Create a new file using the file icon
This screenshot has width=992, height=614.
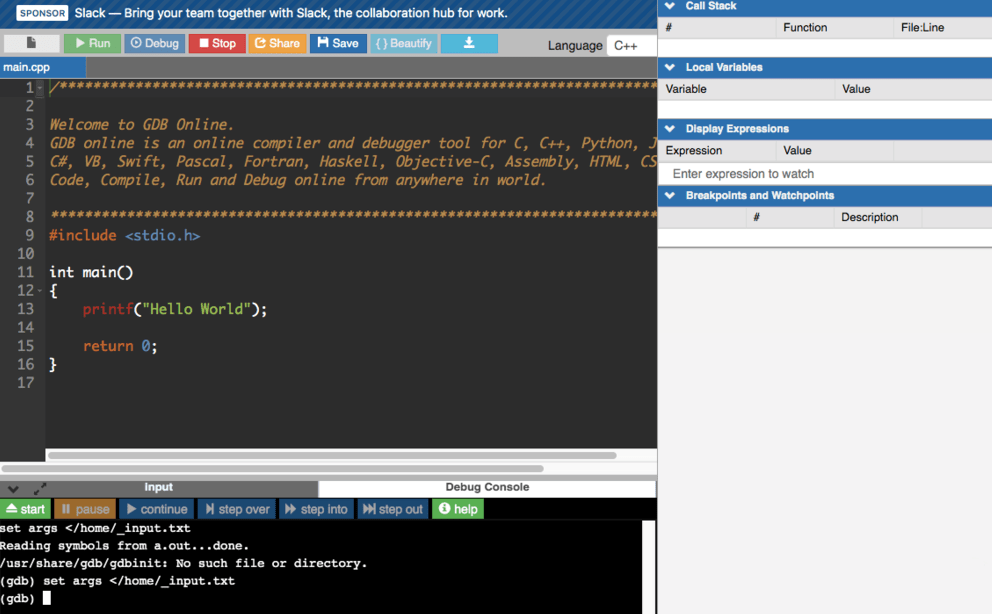pos(30,42)
